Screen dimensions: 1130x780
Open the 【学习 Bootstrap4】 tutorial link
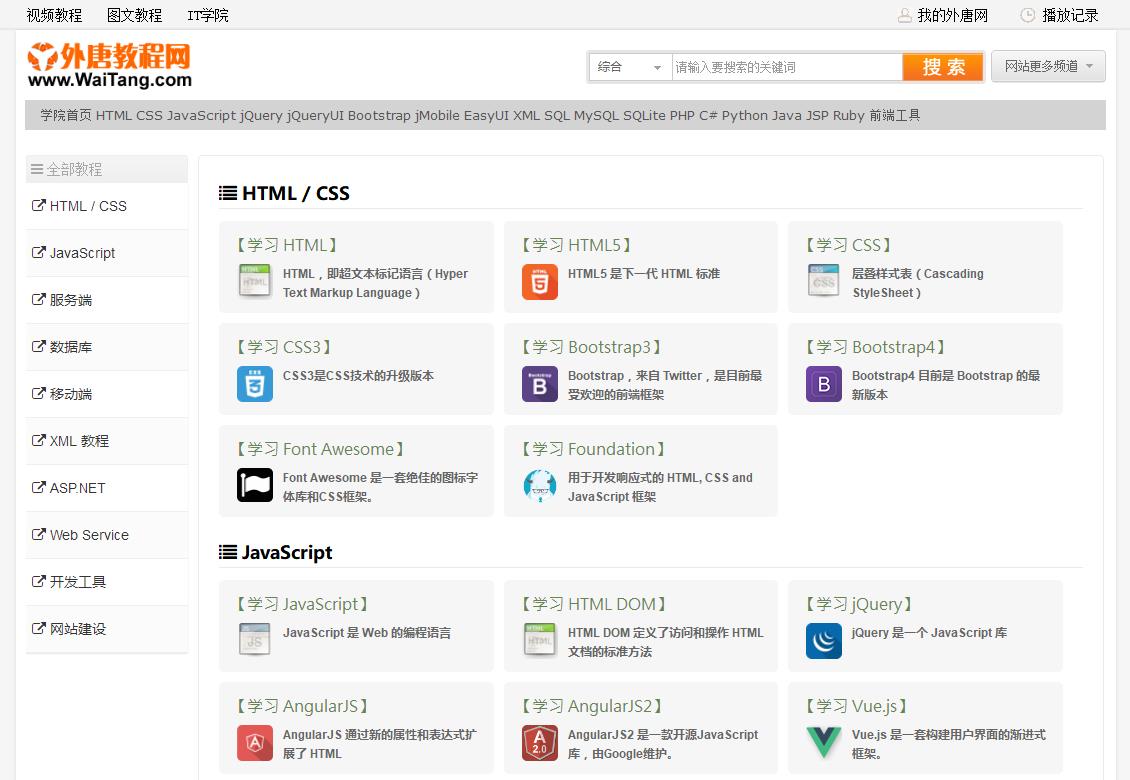876,347
